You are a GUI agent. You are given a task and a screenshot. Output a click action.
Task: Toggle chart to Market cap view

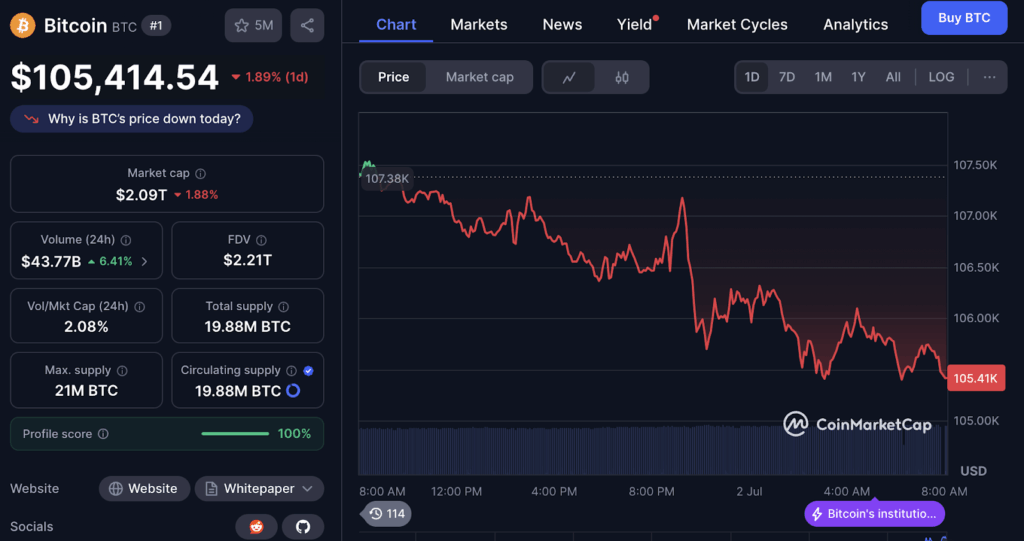479,77
